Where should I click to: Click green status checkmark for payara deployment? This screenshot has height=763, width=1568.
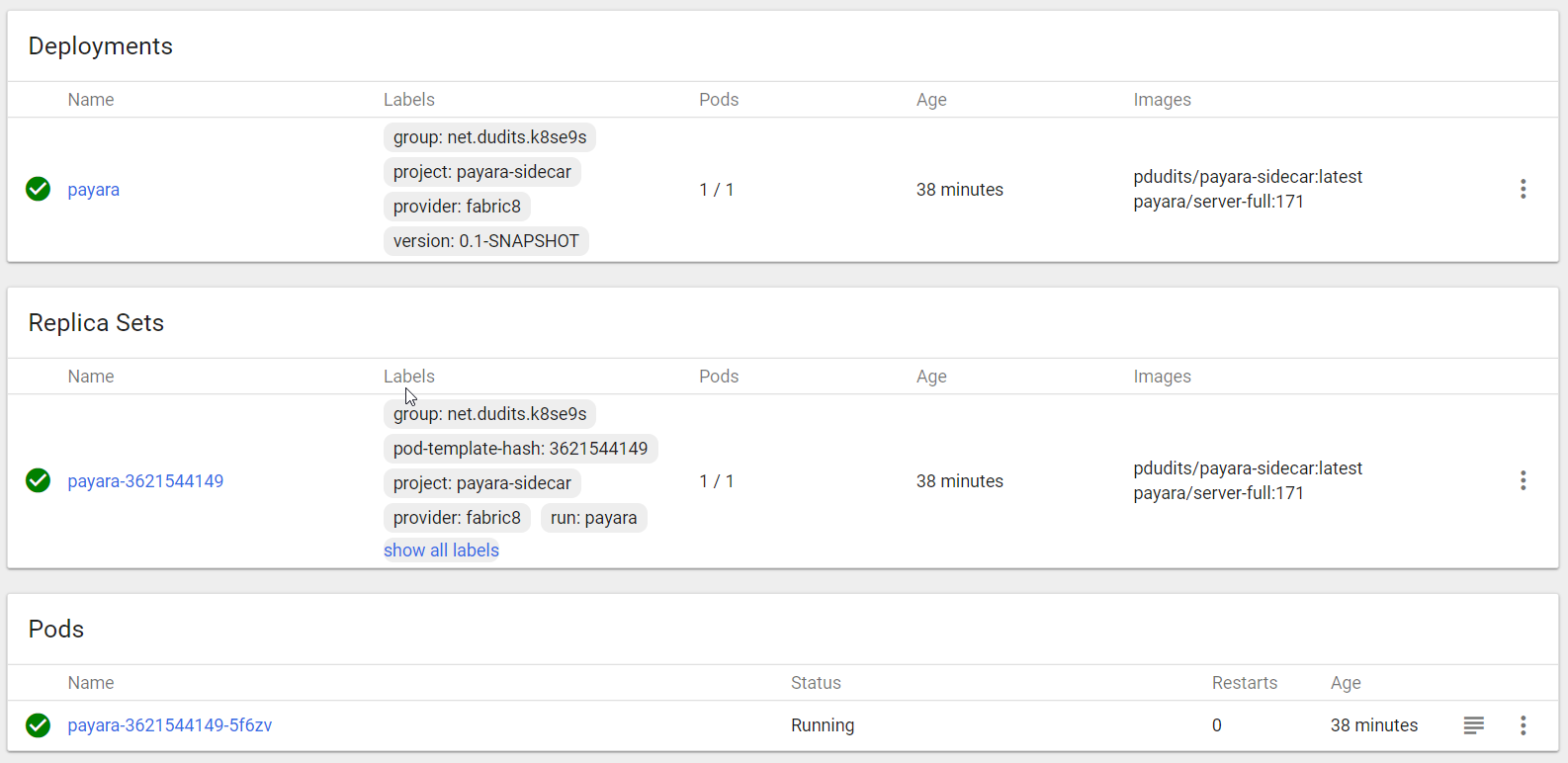[x=39, y=189]
